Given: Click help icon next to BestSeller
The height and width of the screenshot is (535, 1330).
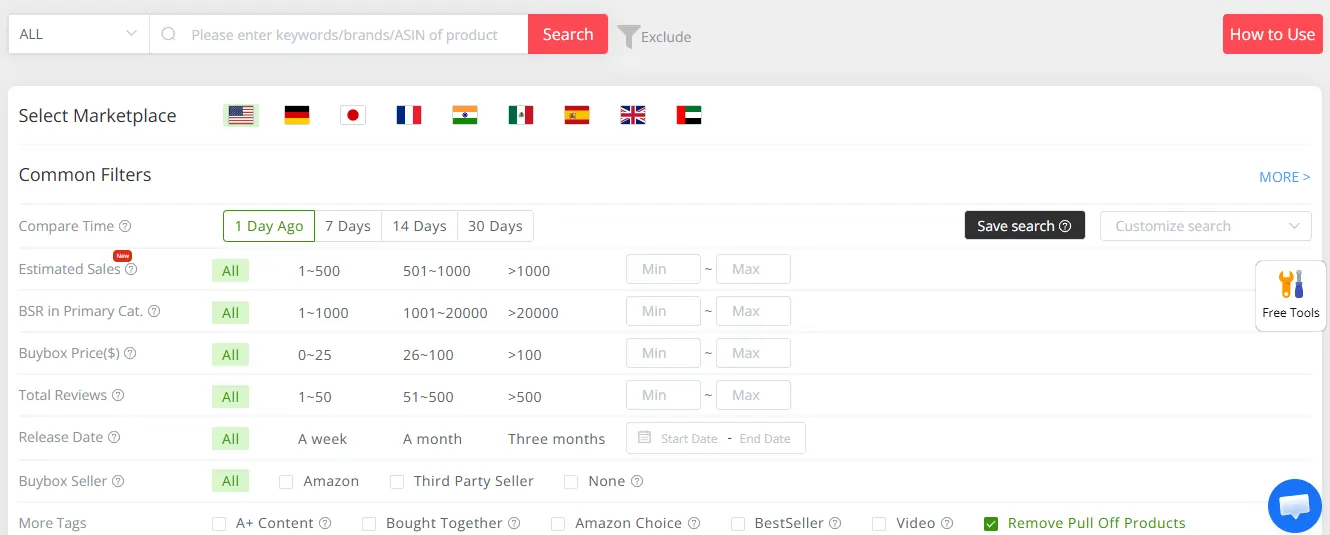Looking at the screenshot, I should point(835,523).
